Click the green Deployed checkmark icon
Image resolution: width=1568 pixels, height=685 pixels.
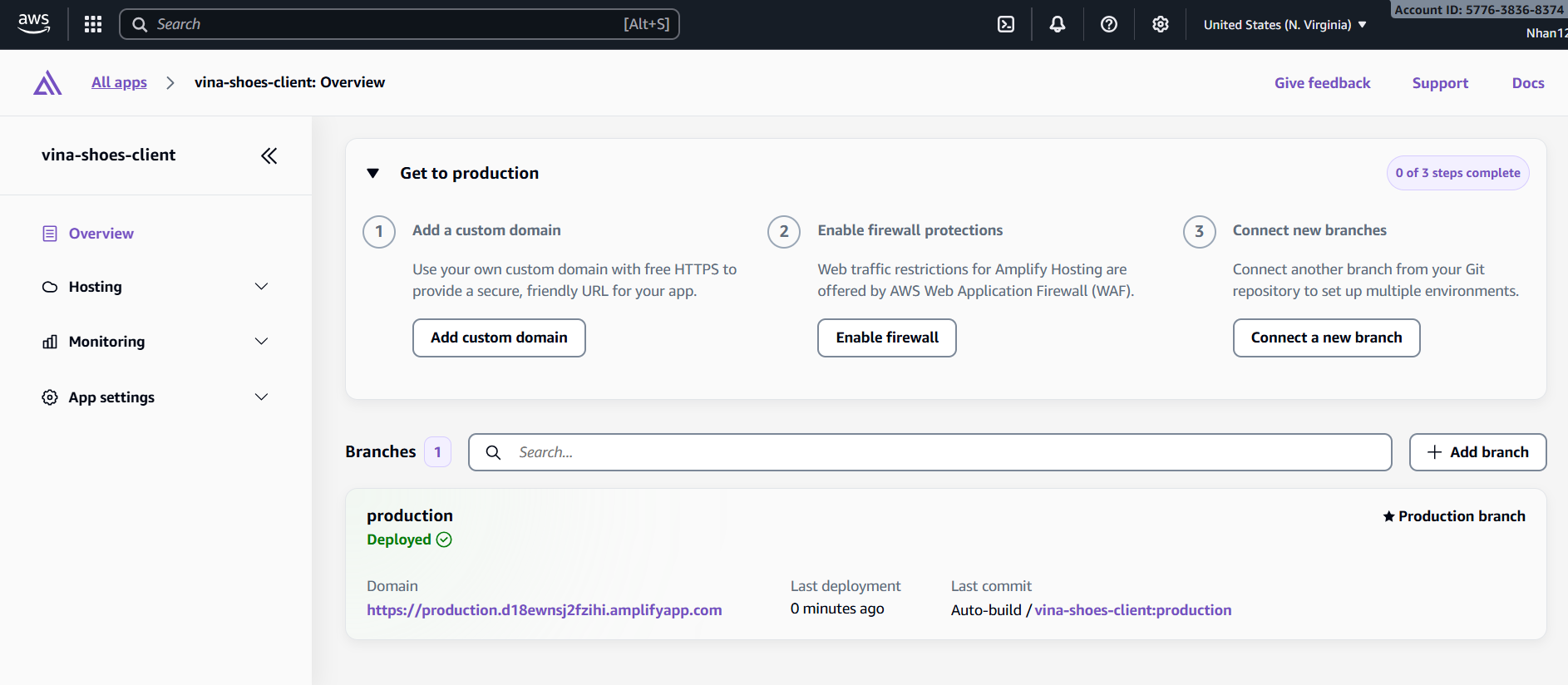pos(444,540)
